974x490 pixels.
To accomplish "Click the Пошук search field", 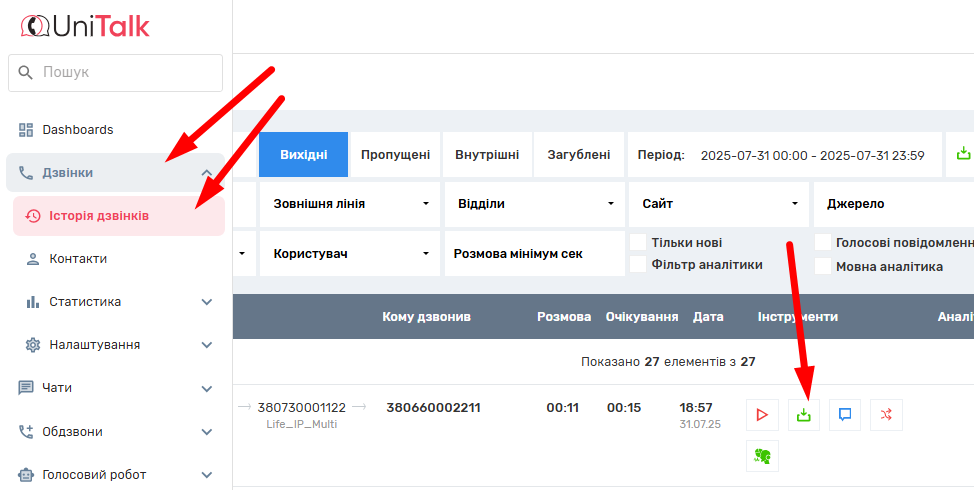I will (115, 72).
